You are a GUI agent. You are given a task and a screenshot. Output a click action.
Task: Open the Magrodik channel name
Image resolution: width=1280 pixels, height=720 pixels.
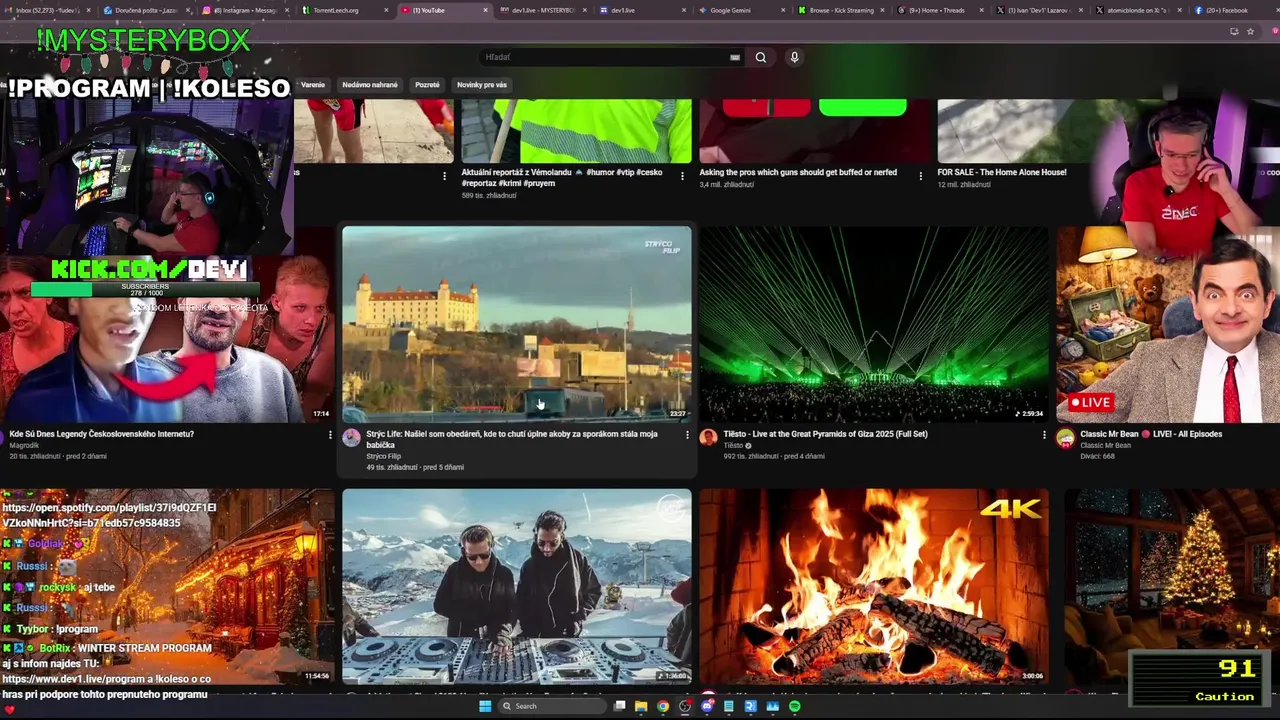[24, 445]
